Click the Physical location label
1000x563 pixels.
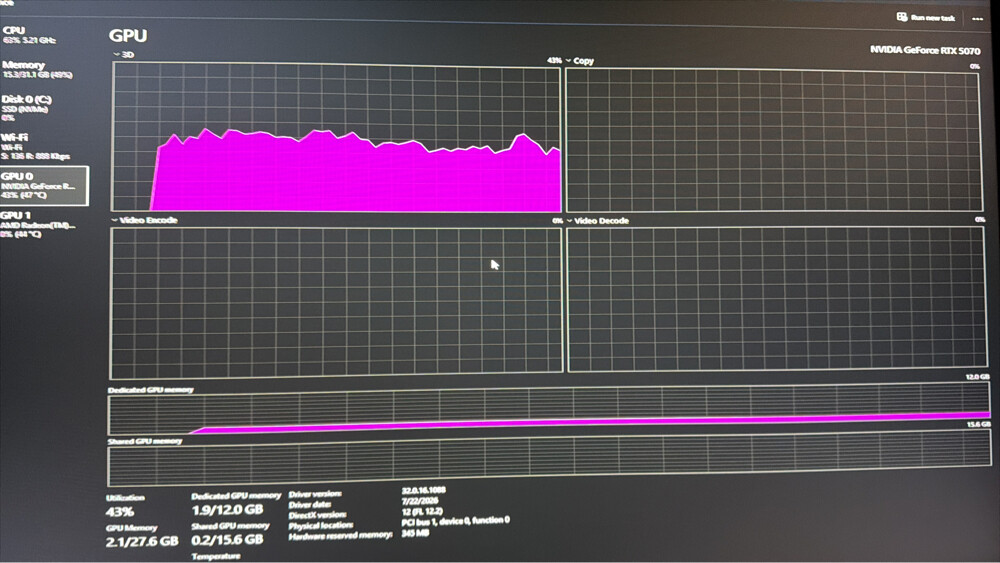click(x=321, y=525)
